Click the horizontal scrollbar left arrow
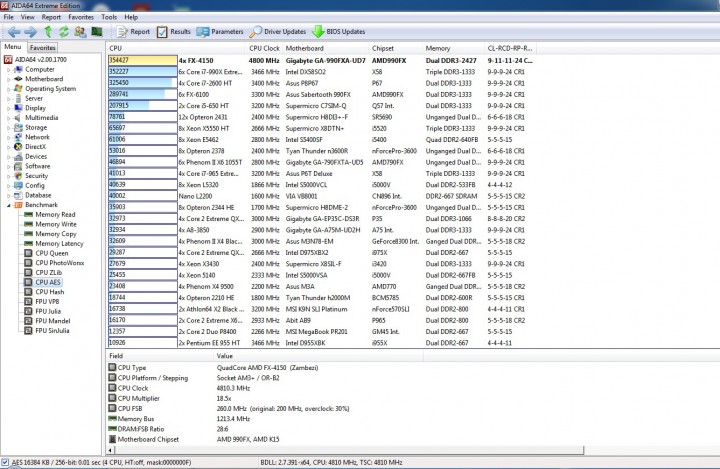This screenshot has height=469, width=720. [111, 450]
